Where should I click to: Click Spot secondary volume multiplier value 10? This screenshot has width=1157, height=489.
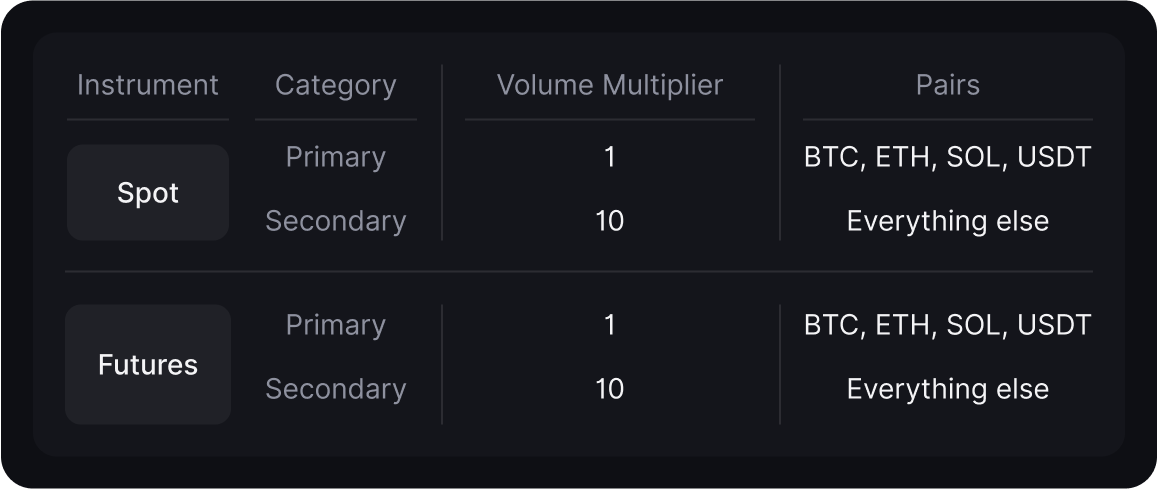tap(610, 221)
